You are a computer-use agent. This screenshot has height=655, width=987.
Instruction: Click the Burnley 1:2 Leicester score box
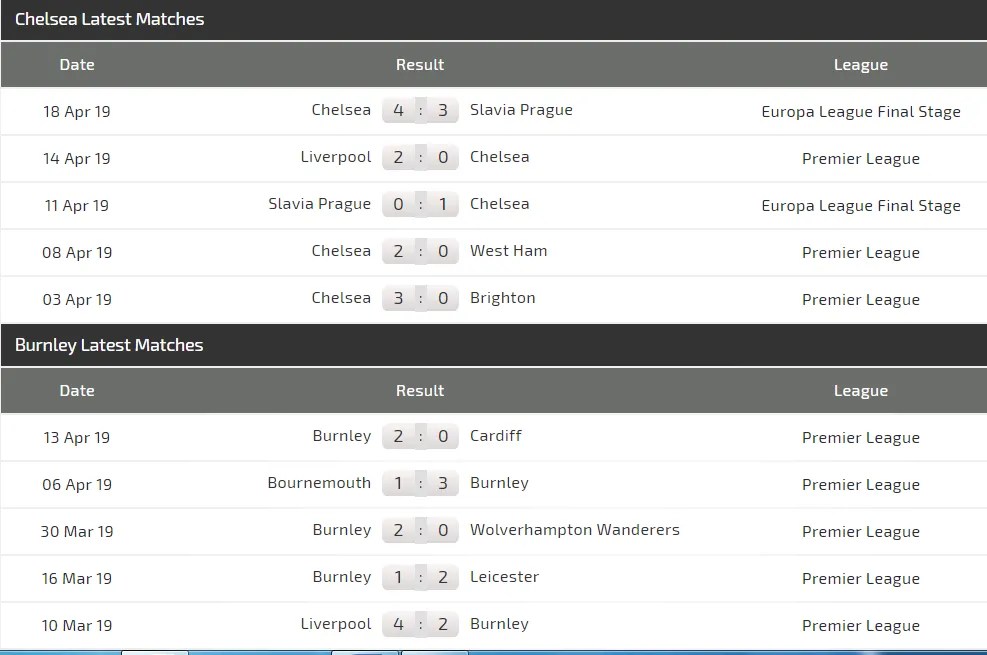(x=420, y=578)
